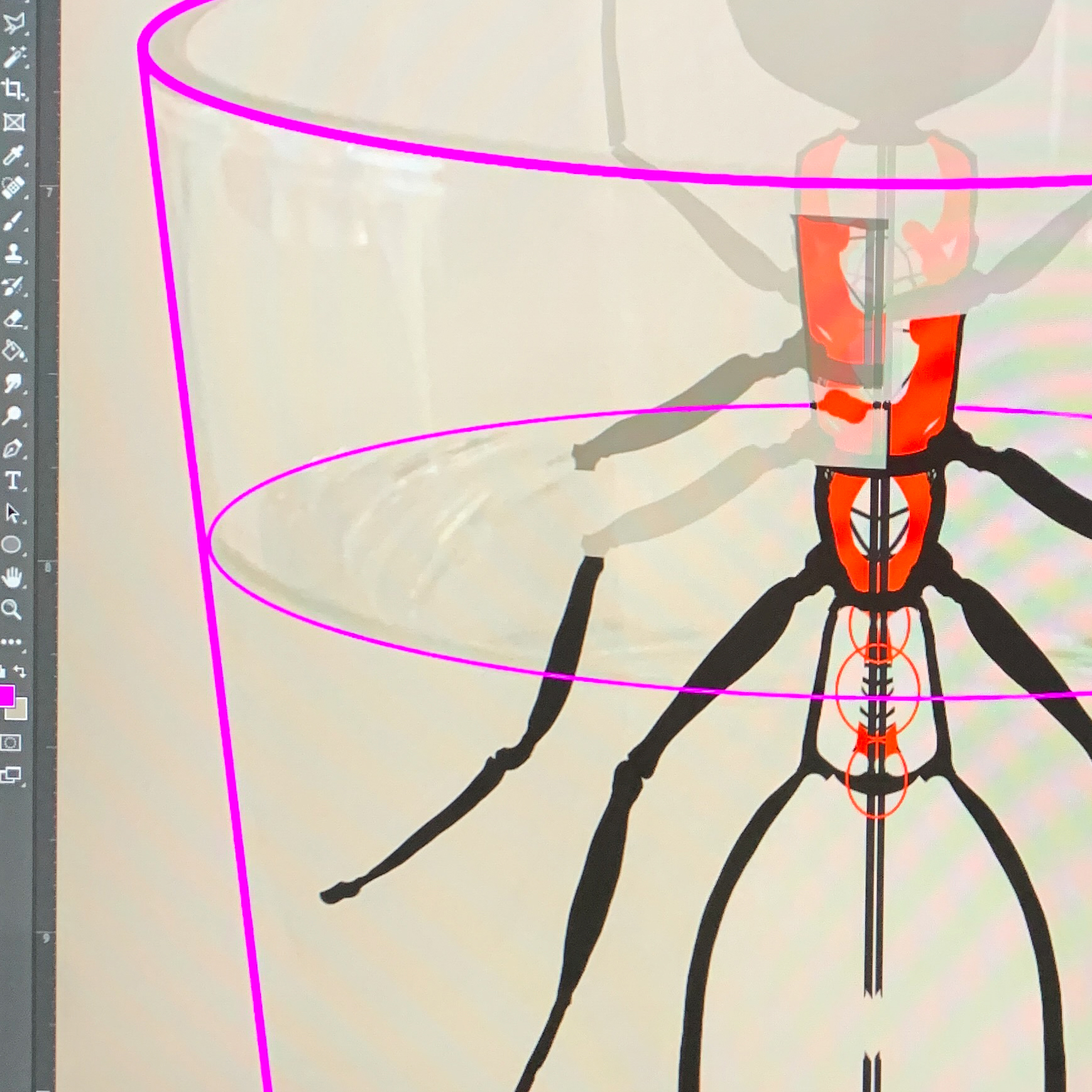Expand the Change Screen Mode options
This screenshot has width=1092, height=1092.
tap(11, 775)
